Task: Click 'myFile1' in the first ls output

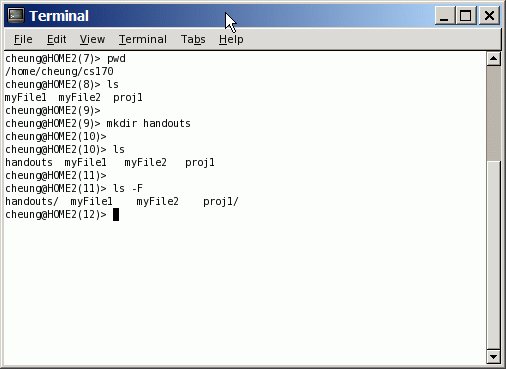Action: [x=26, y=97]
